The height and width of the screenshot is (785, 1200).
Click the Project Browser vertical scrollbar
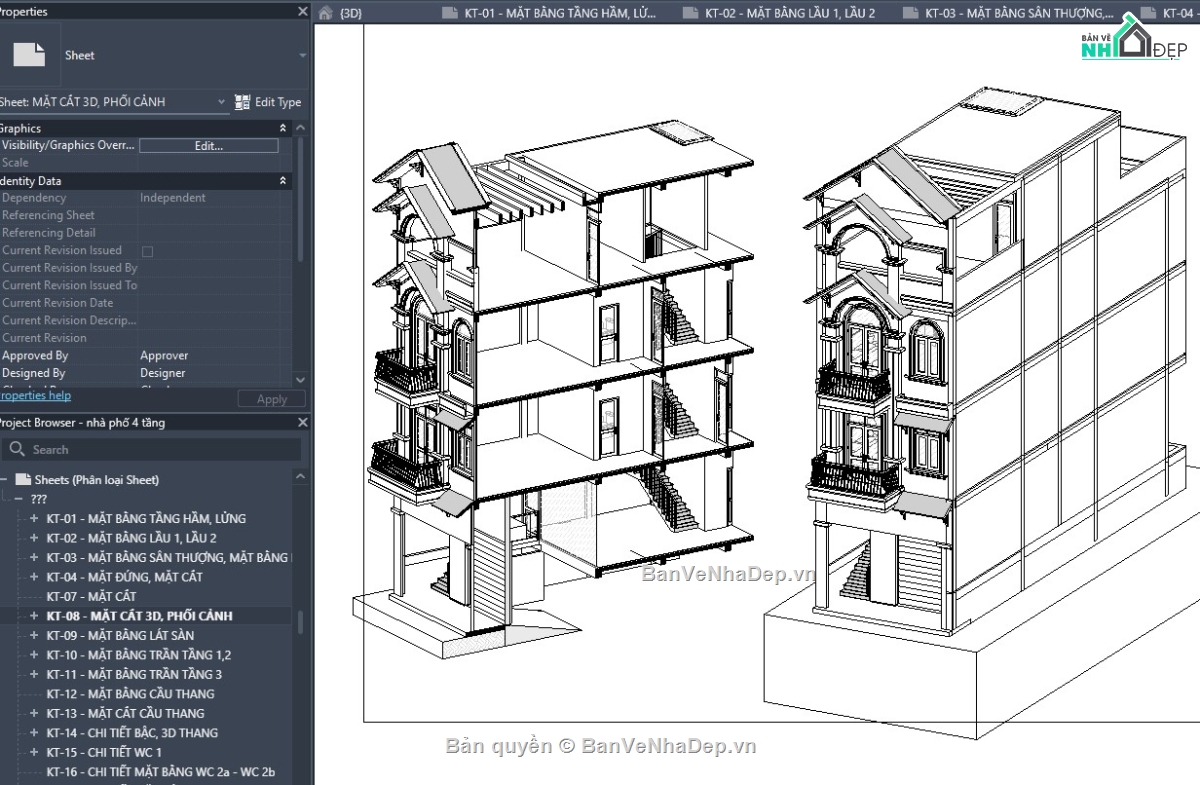301,620
